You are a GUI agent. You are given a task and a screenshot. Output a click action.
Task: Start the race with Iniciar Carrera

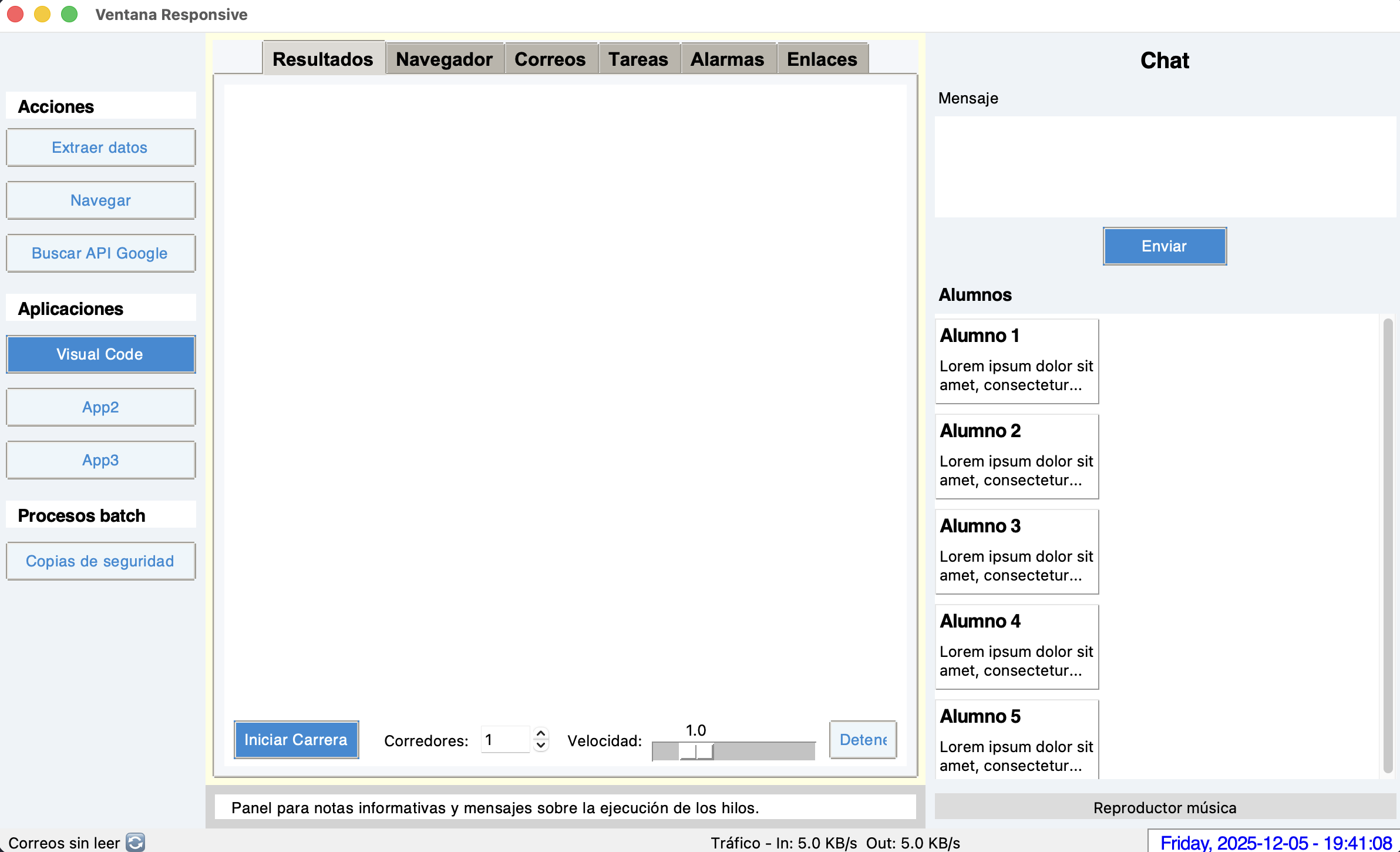point(296,739)
